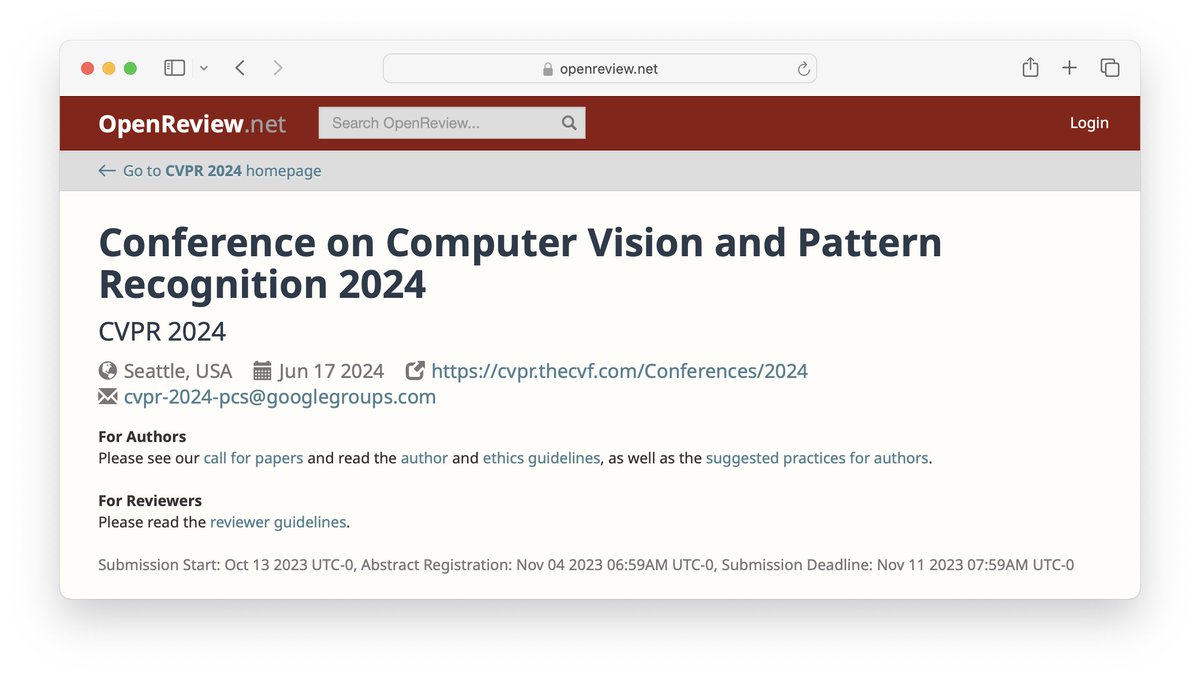Click the external link icon beside conference URL
1200x678 pixels.
click(x=415, y=371)
